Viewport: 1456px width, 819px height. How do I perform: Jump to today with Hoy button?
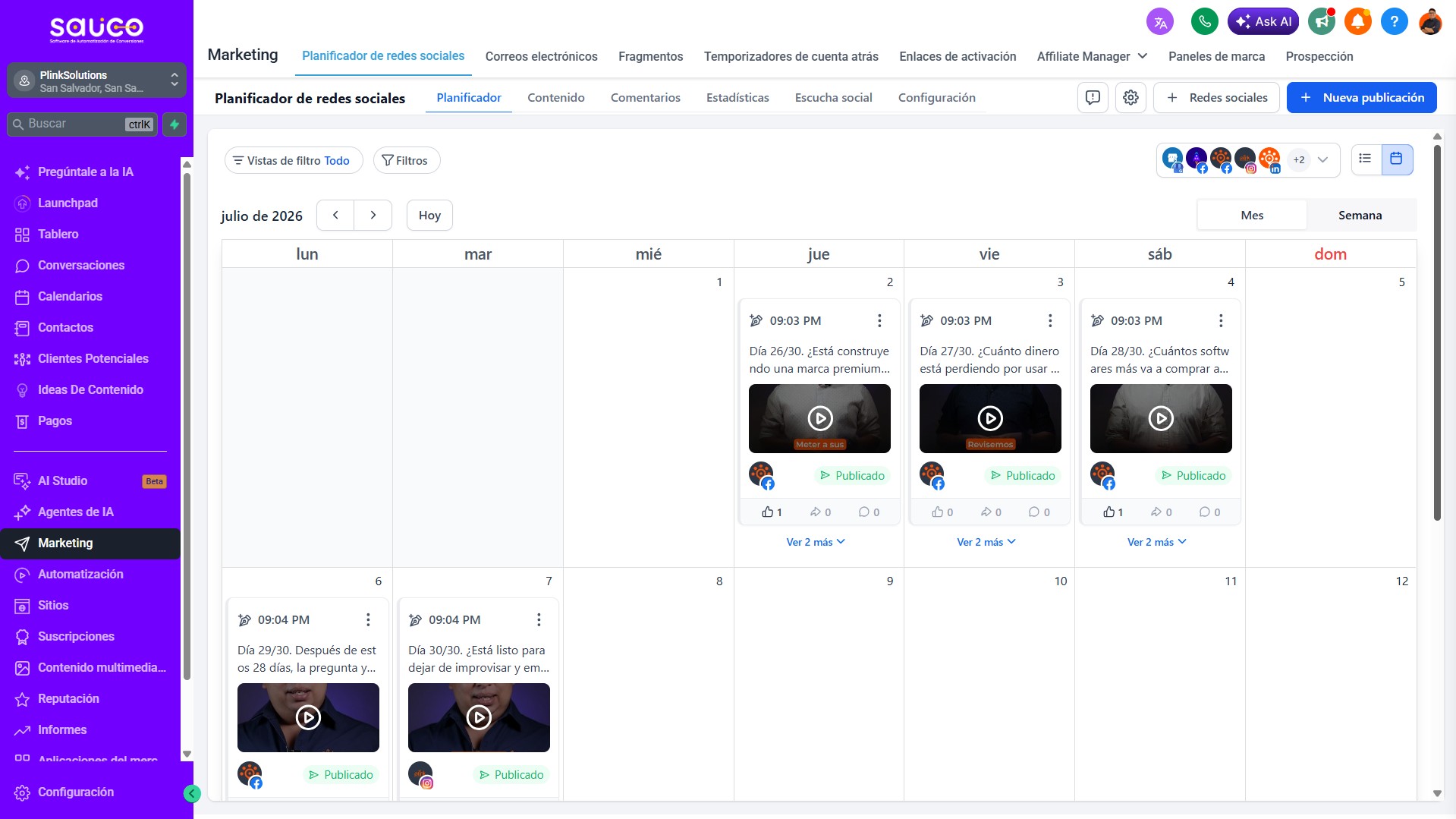point(429,216)
